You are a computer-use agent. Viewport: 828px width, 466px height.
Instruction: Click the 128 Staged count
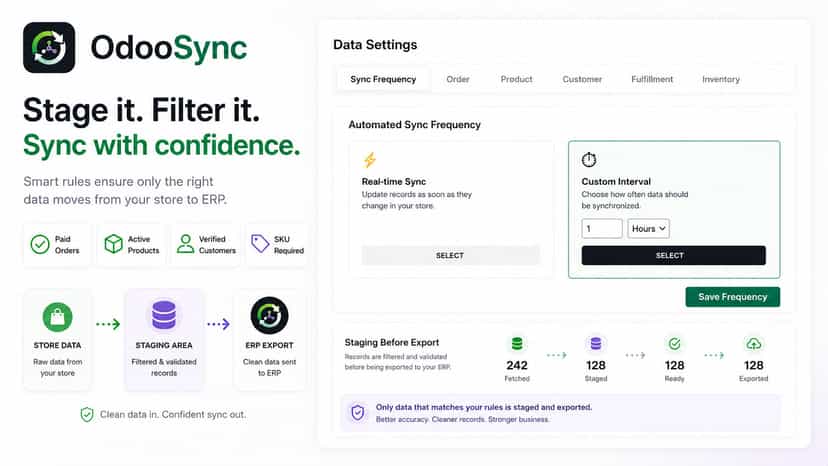pyautogui.click(x=596, y=365)
